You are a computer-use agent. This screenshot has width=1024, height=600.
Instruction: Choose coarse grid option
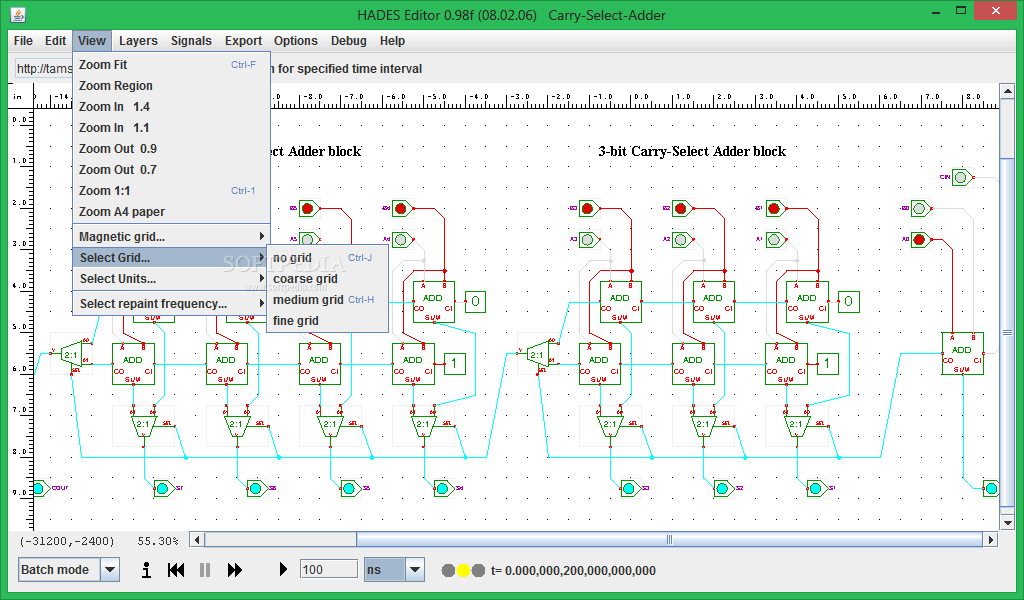[x=327, y=279]
